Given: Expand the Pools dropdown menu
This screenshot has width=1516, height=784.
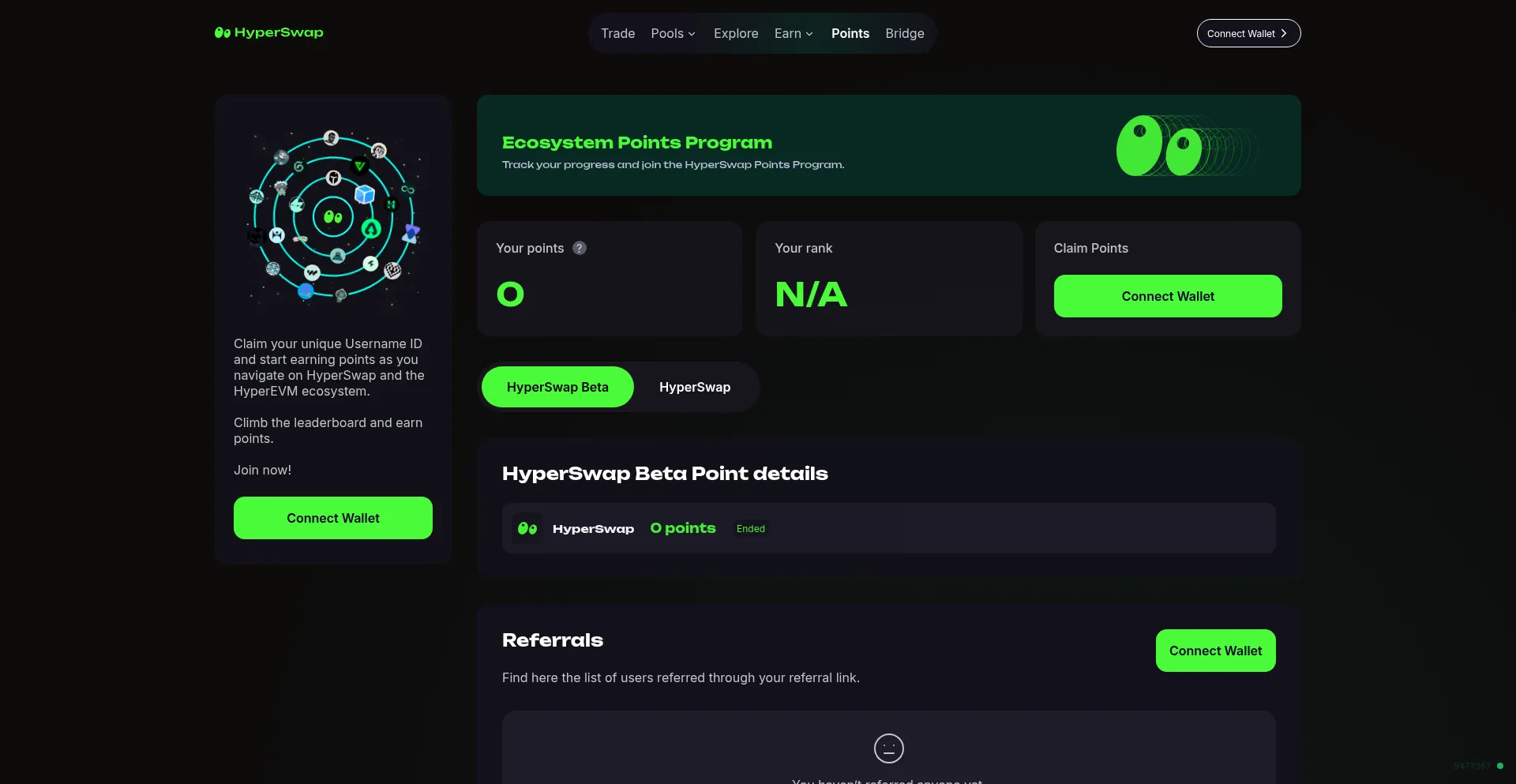Looking at the screenshot, I should [673, 33].
